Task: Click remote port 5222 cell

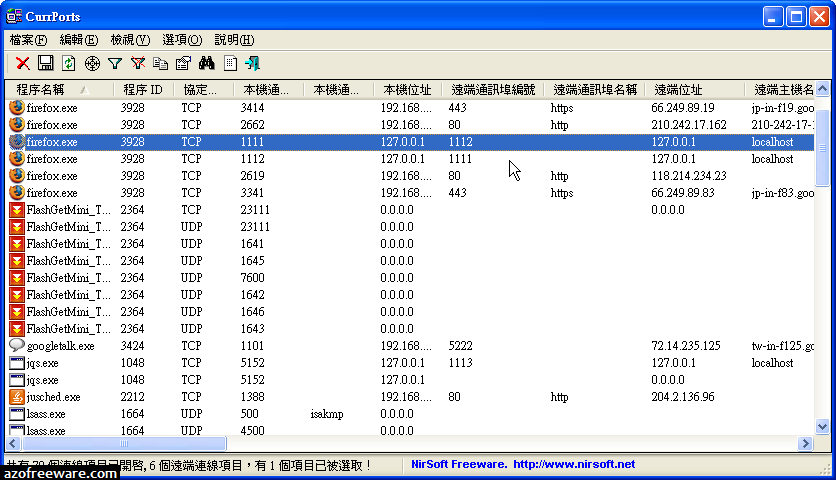Action: 460,346
